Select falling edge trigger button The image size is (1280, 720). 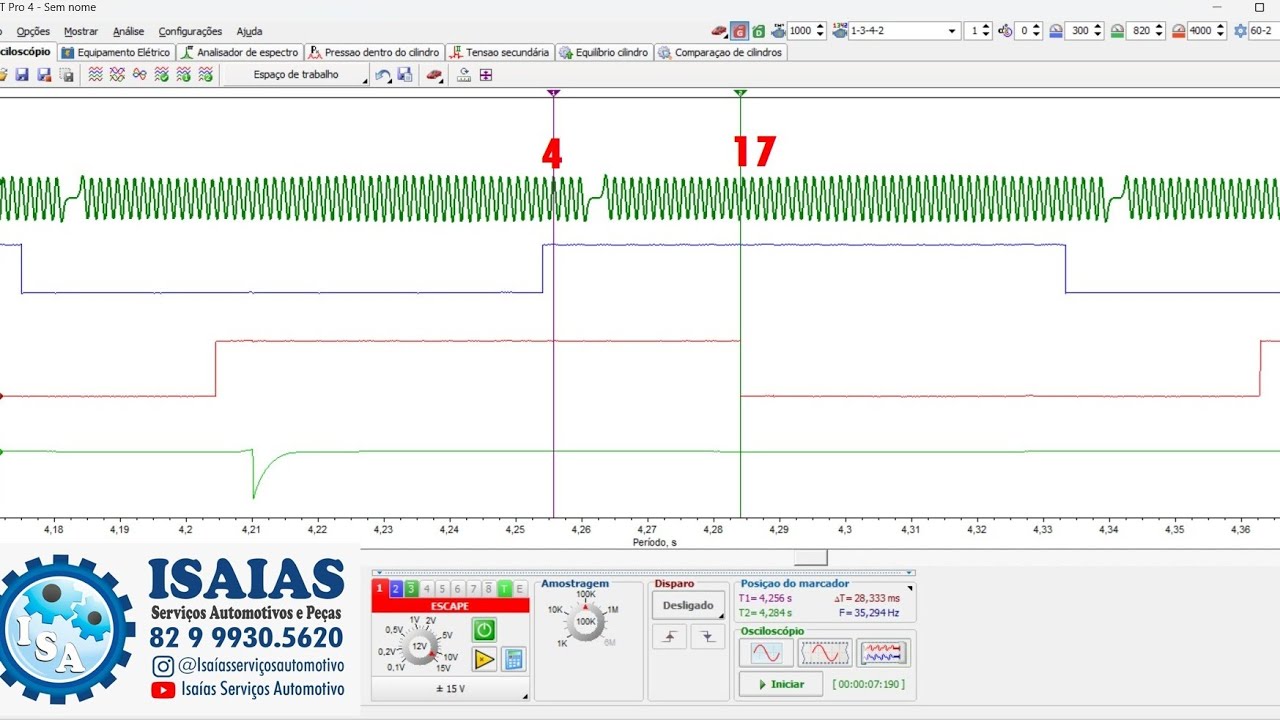point(707,636)
